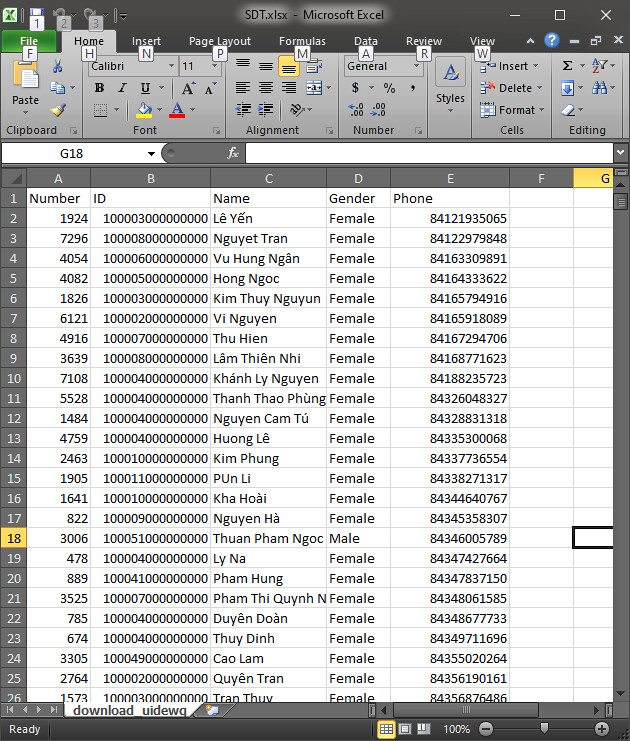This screenshot has height=741, width=630.
Task: Click the formula bar input
Action: pos(429,153)
